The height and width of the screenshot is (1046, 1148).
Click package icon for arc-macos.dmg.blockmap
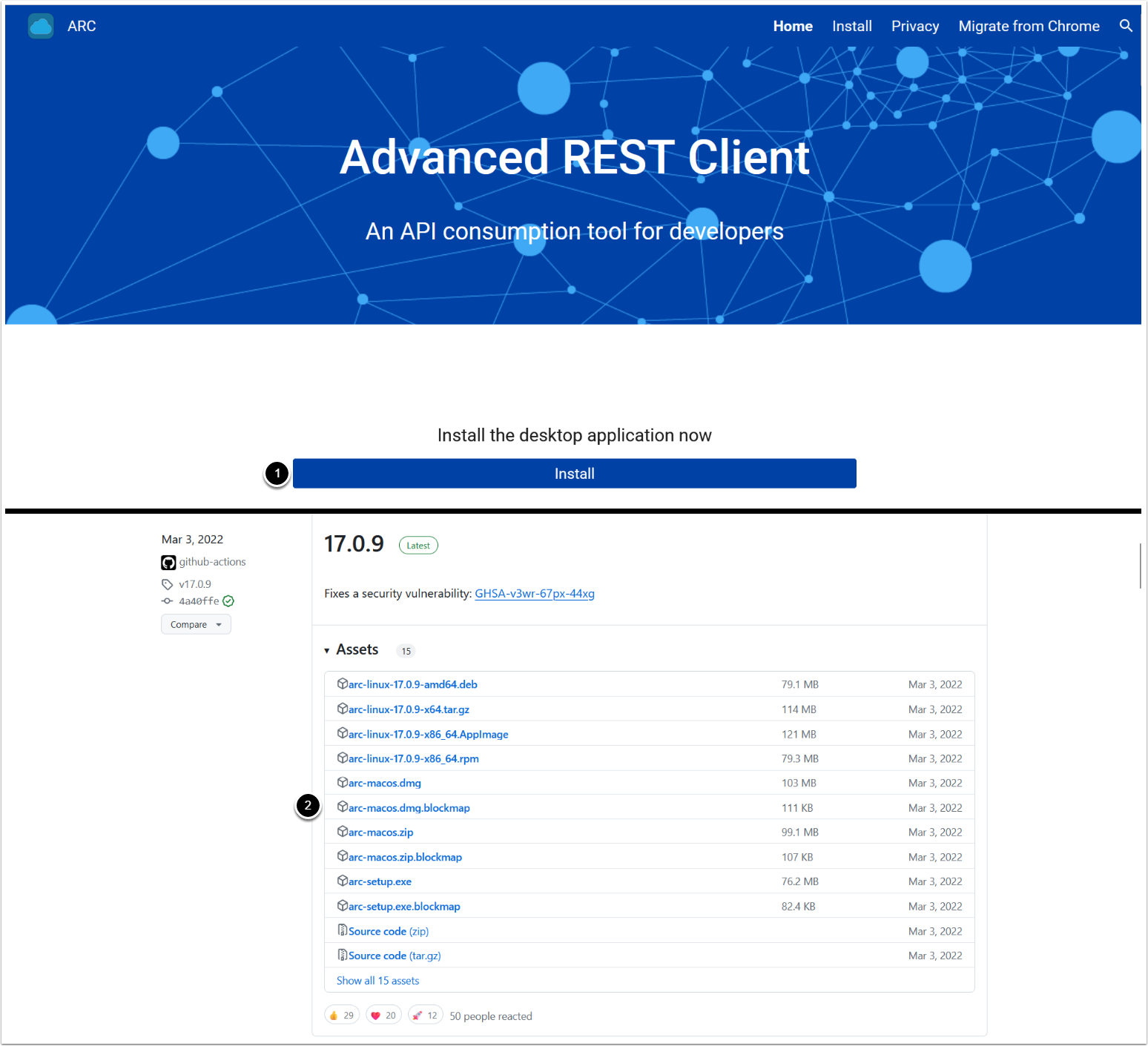[x=343, y=807]
